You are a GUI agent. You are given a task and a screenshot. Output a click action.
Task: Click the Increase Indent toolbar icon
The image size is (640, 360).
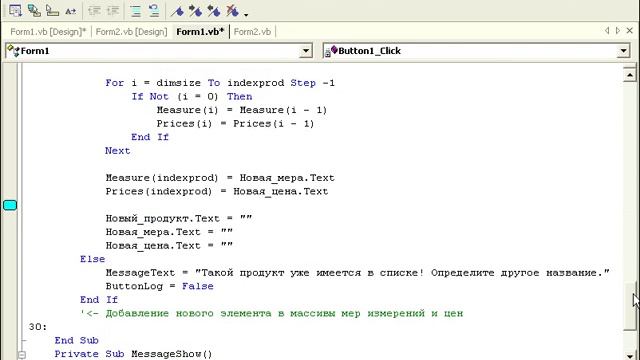tap(113, 11)
